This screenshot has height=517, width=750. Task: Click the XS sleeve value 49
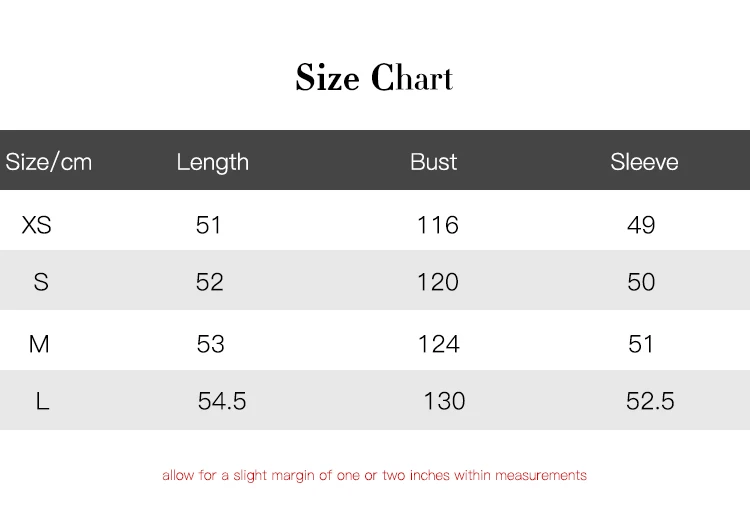click(x=641, y=225)
